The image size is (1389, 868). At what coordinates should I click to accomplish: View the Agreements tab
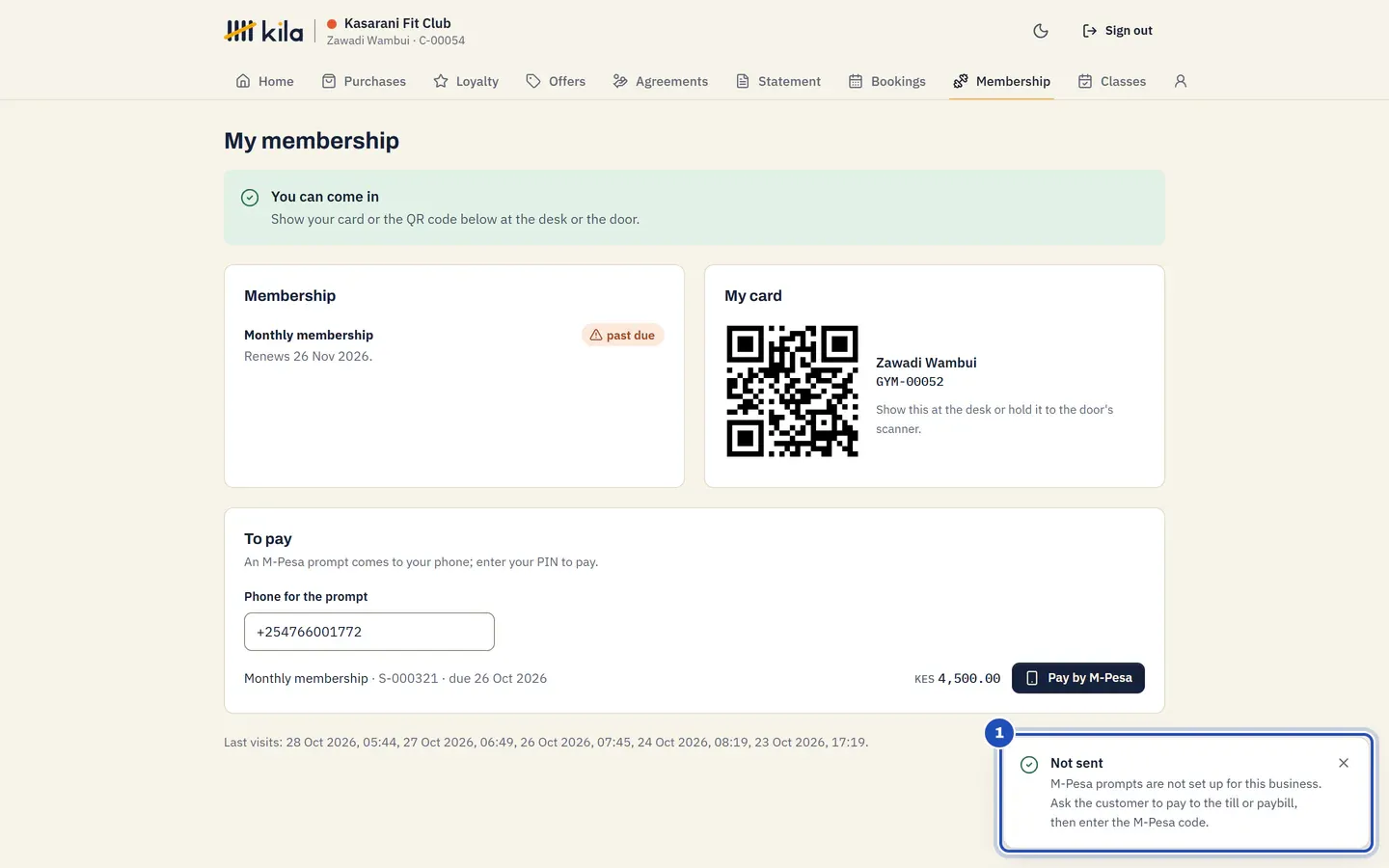click(x=661, y=81)
